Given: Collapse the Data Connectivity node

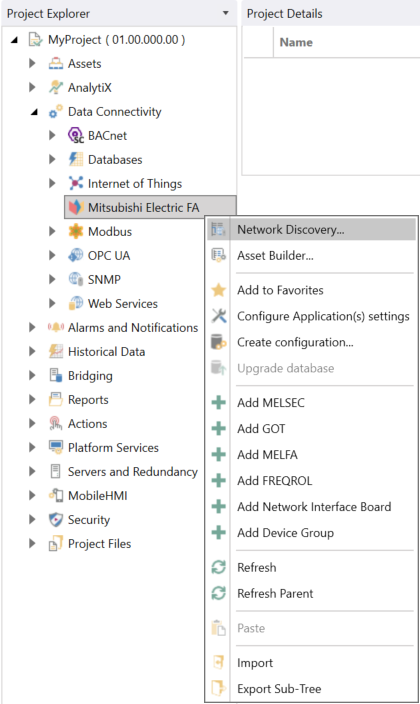Looking at the screenshot, I should pyautogui.click(x=34, y=112).
